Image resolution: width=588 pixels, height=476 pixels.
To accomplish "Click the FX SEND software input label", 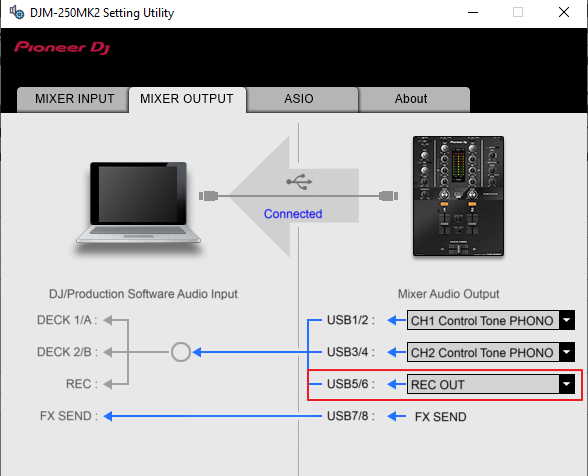I will point(69,416).
